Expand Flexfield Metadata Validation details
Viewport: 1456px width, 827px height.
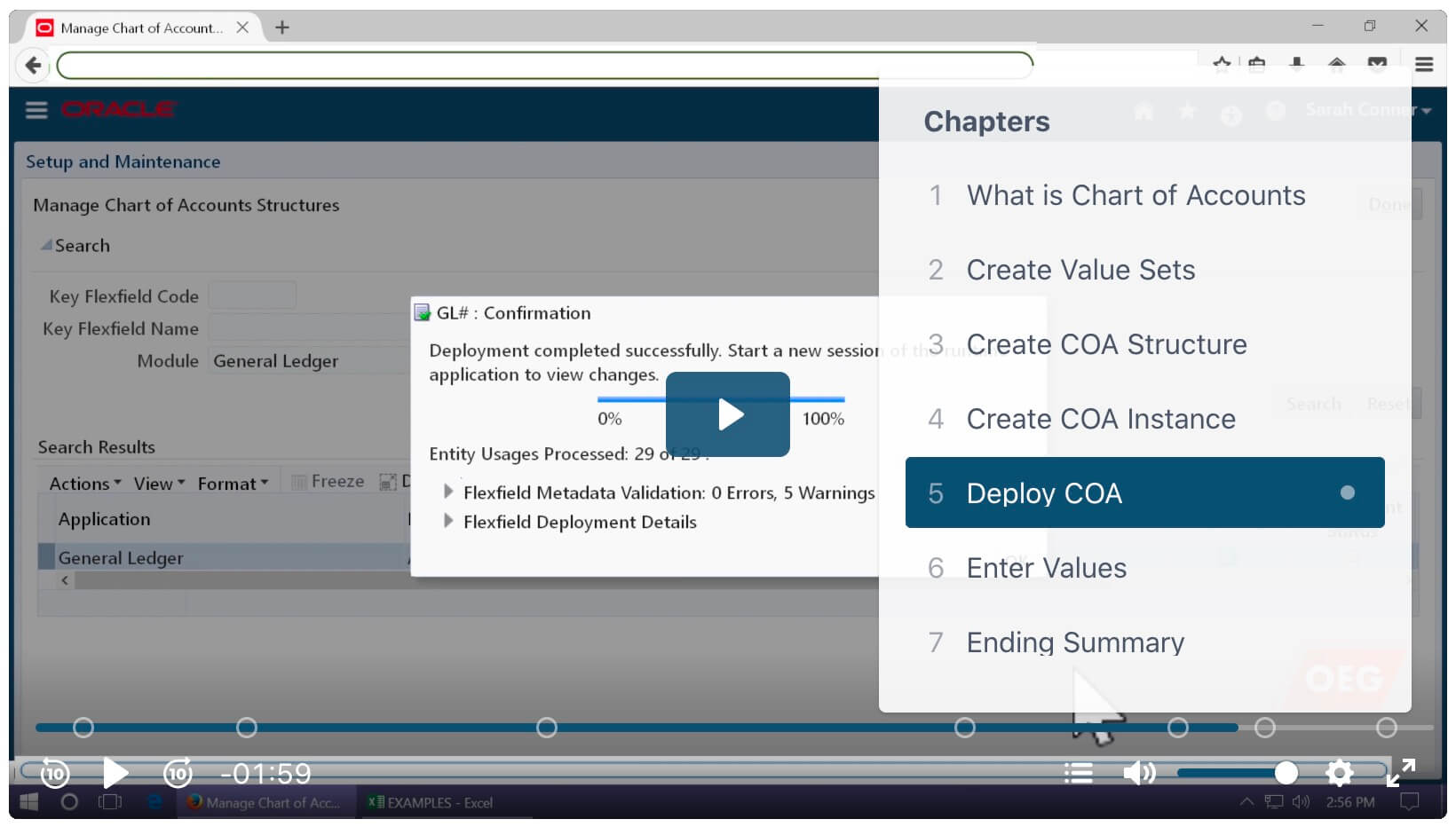click(448, 492)
